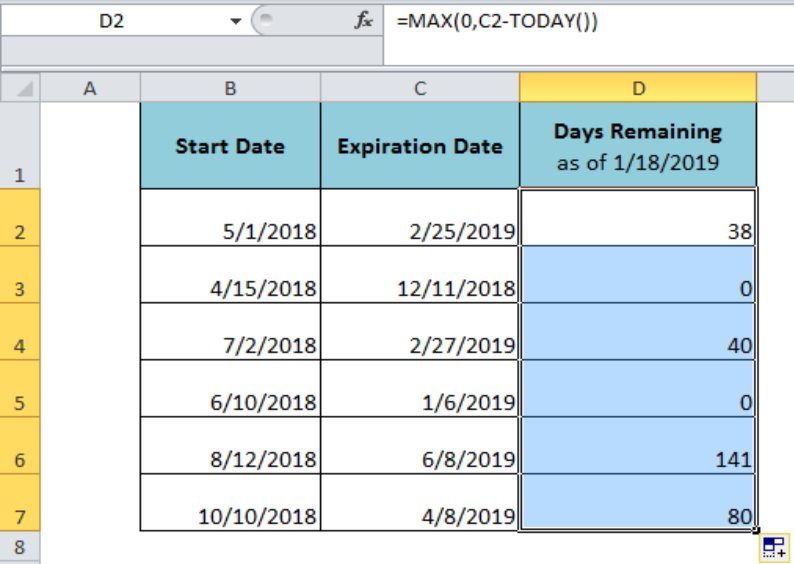Image resolution: width=794 pixels, height=564 pixels.
Task: Click the Days Remaining header cell
Action: click(638, 146)
